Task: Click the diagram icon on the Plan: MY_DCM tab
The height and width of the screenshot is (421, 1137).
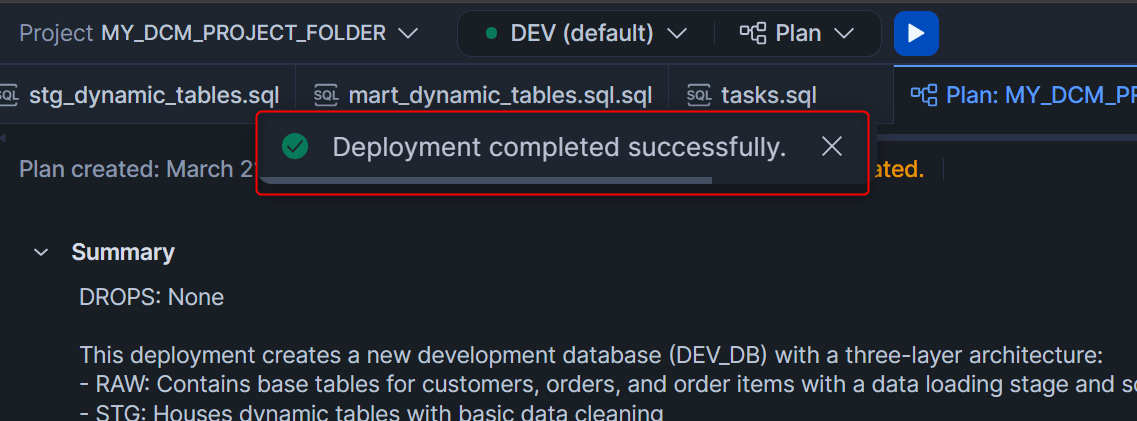Action: 924,95
